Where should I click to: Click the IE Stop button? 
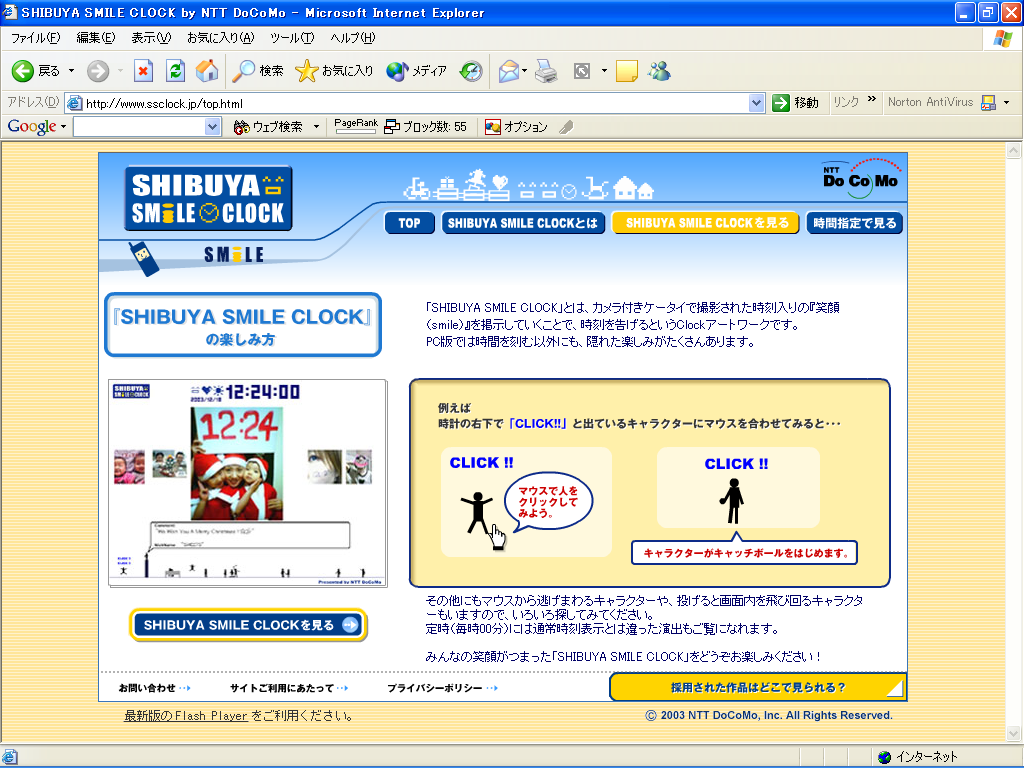tap(143, 71)
